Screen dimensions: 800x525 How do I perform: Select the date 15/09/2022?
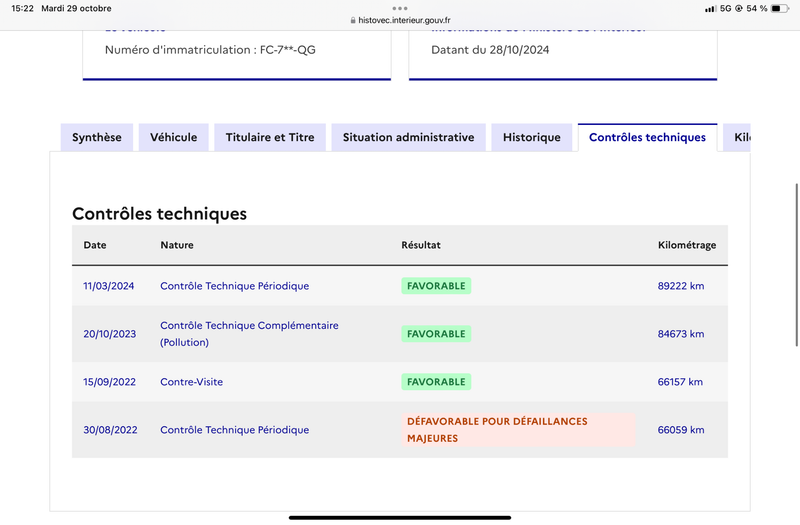pyautogui.click(x=110, y=382)
